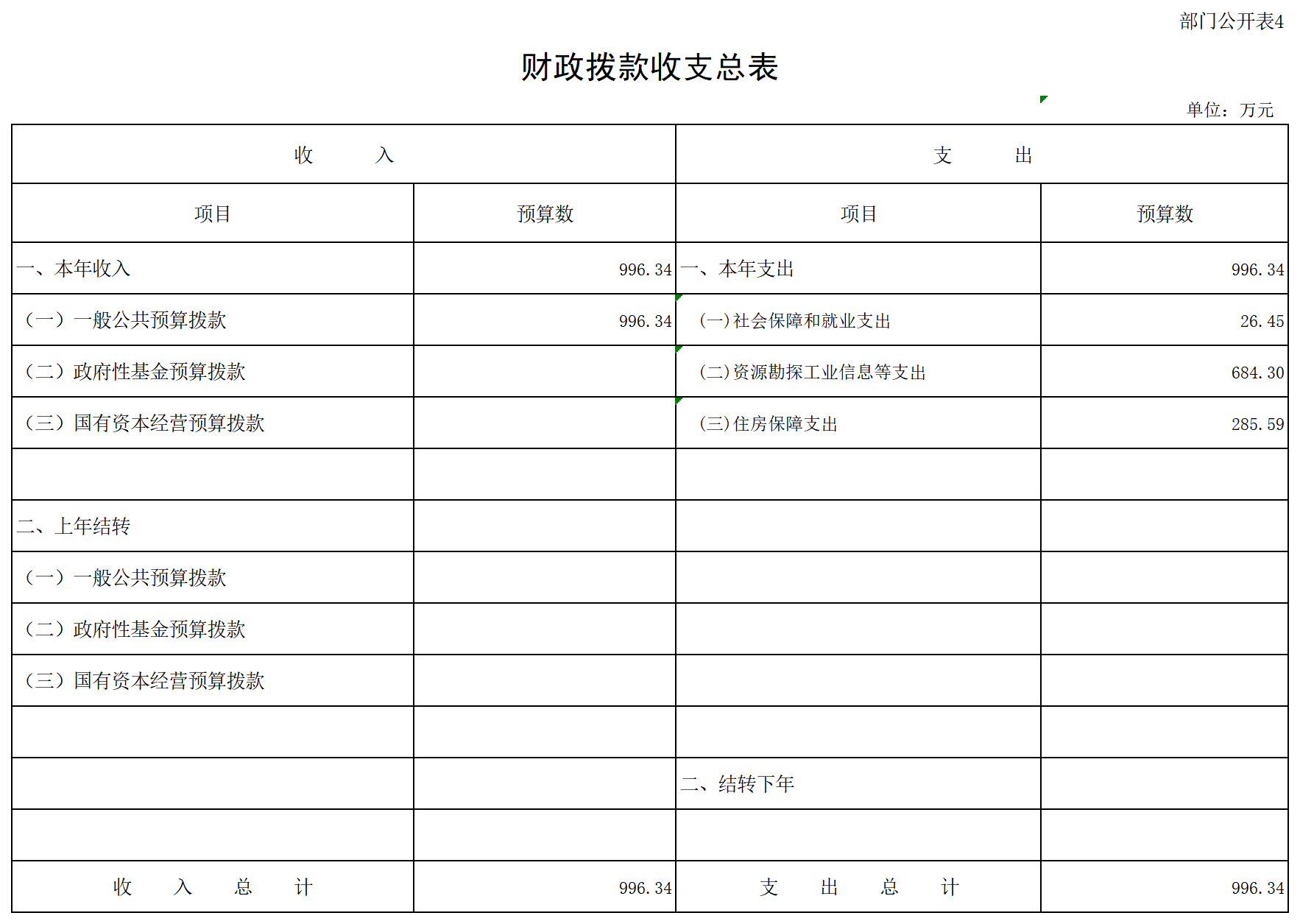Select the 支出 header cell
The height and width of the screenshot is (924, 1300).
click(x=982, y=155)
